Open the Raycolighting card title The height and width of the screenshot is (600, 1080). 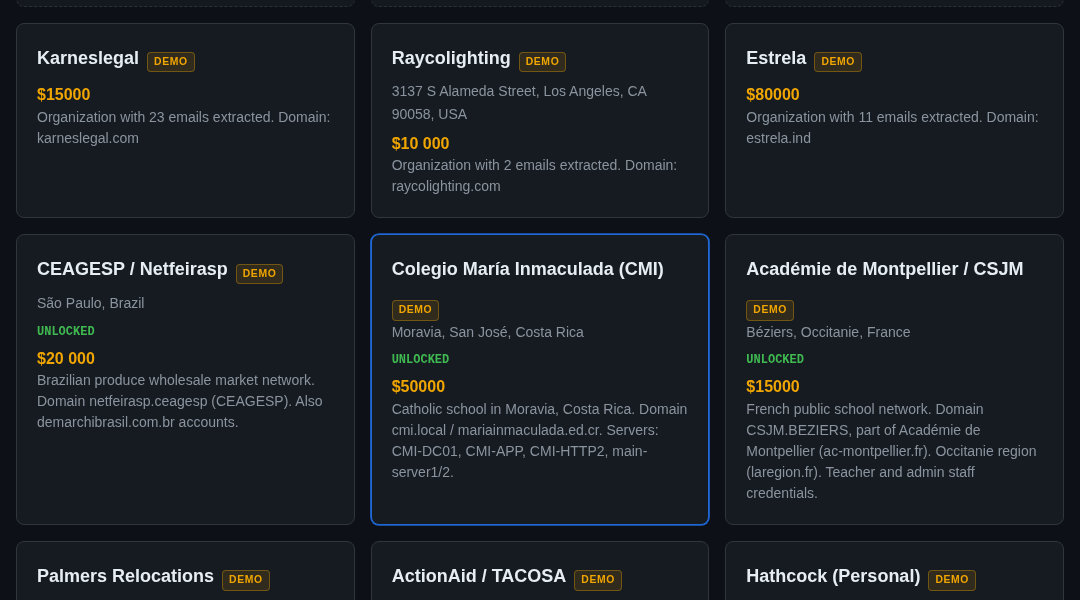(451, 59)
